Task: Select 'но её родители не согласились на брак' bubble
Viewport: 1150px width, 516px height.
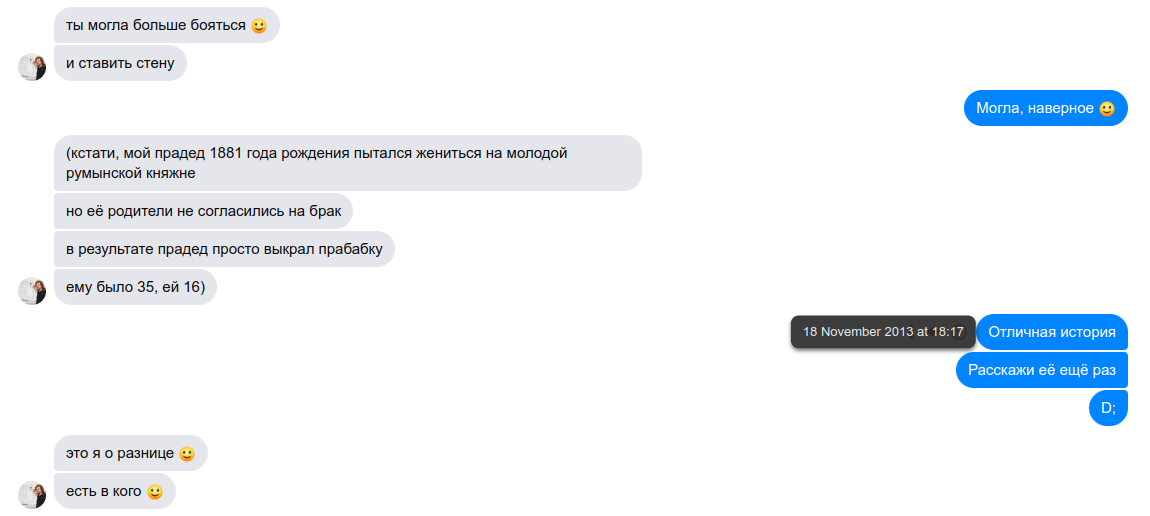Action: coord(203,211)
